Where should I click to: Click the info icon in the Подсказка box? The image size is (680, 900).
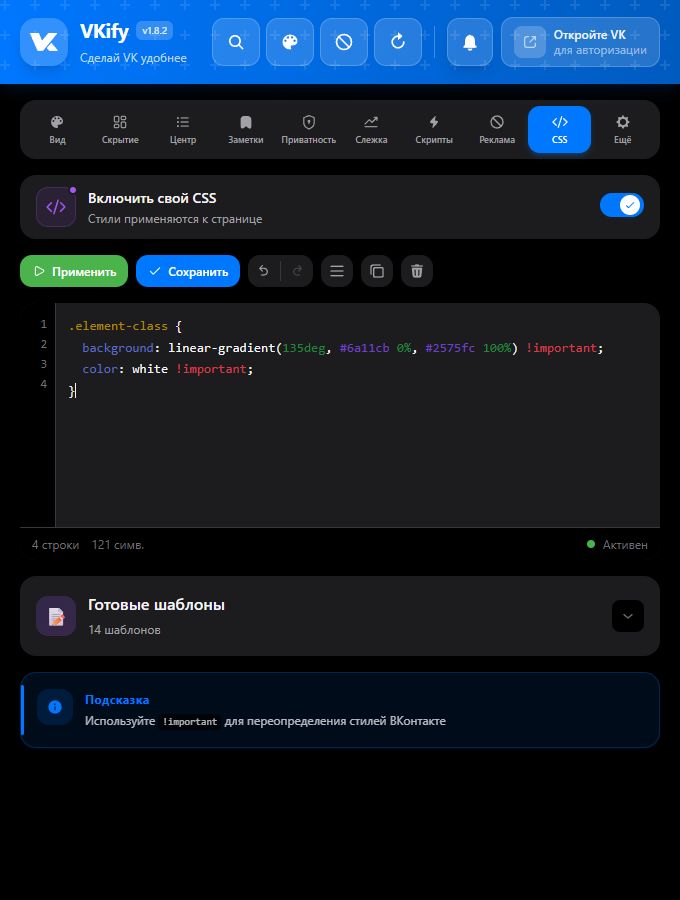coord(55,707)
